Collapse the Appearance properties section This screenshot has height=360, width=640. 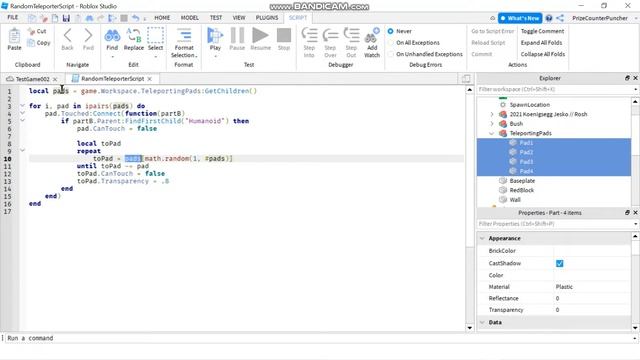(x=482, y=238)
